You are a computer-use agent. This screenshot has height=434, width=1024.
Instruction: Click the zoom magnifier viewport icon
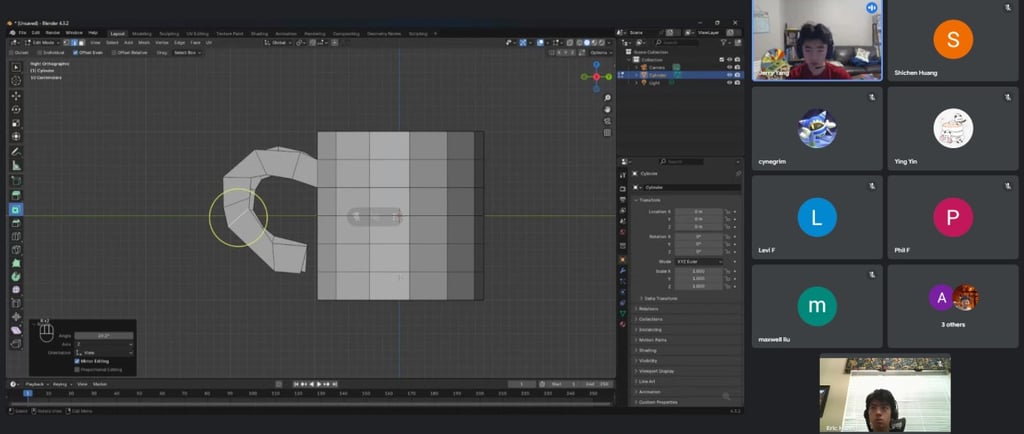click(607, 97)
